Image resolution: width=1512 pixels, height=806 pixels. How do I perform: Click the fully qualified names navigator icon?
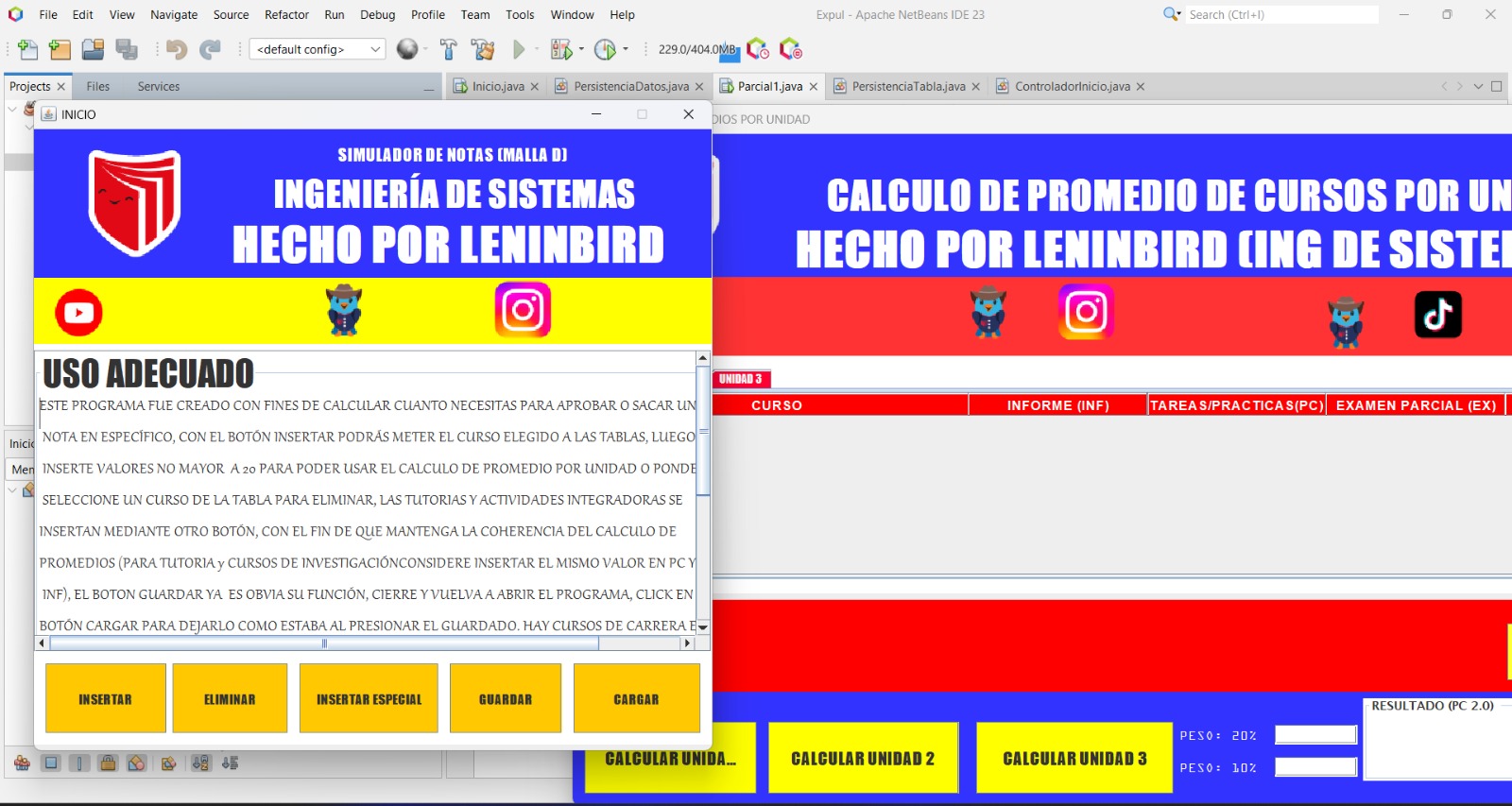tap(168, 763)
